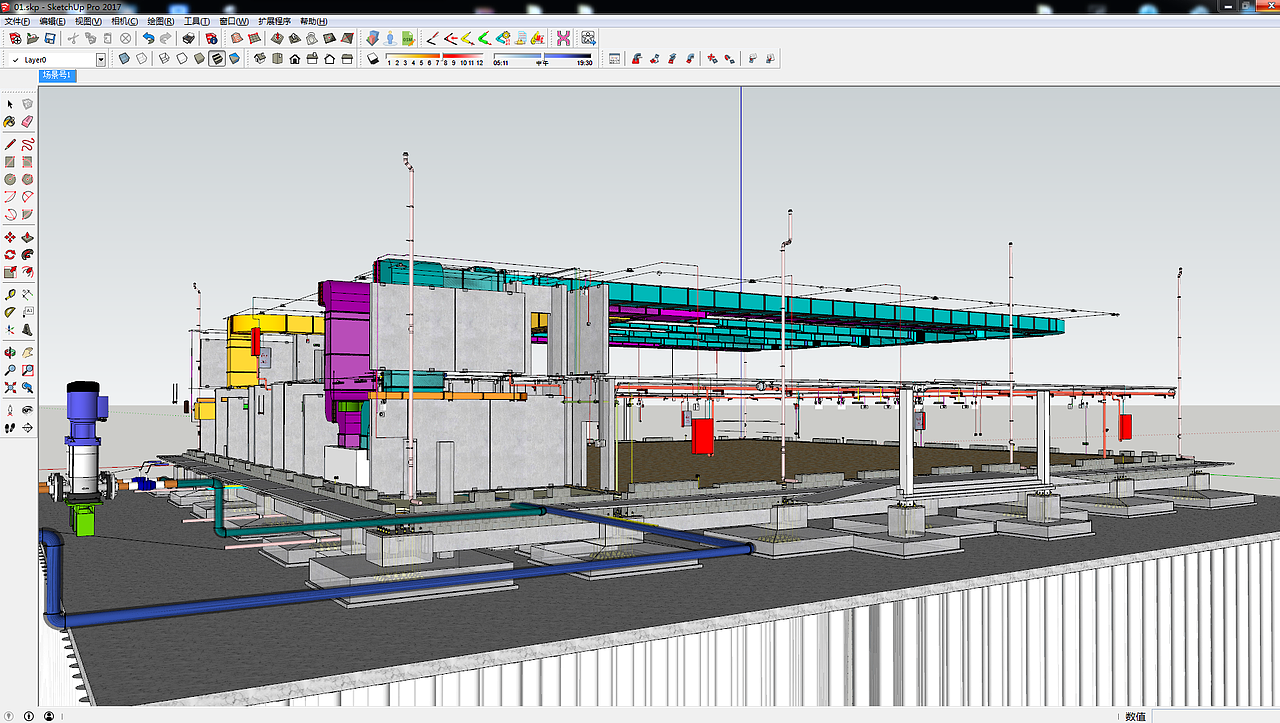Pick the Follow Me tool
Screen dimensions: 1280x723
click(28, 255)
